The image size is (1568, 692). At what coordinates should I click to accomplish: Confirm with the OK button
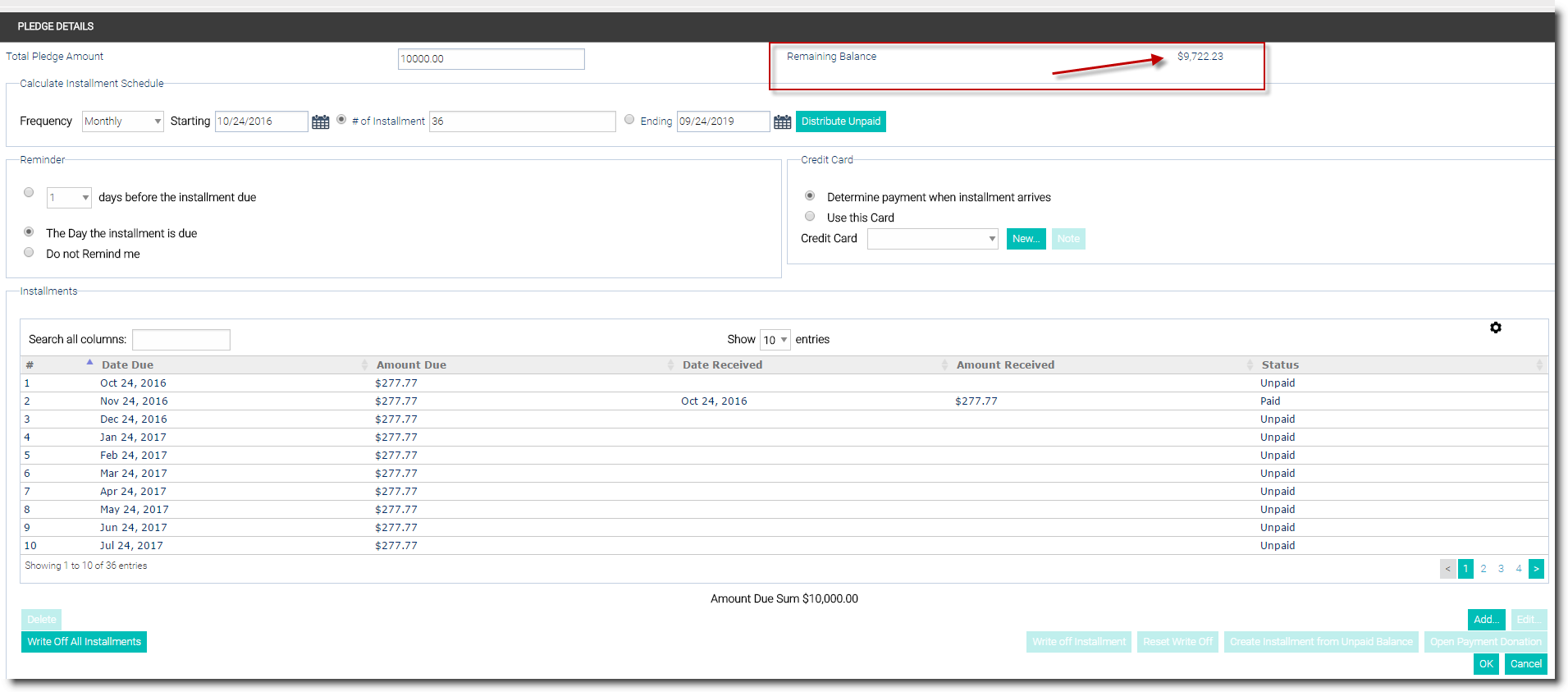point(1486,664)
